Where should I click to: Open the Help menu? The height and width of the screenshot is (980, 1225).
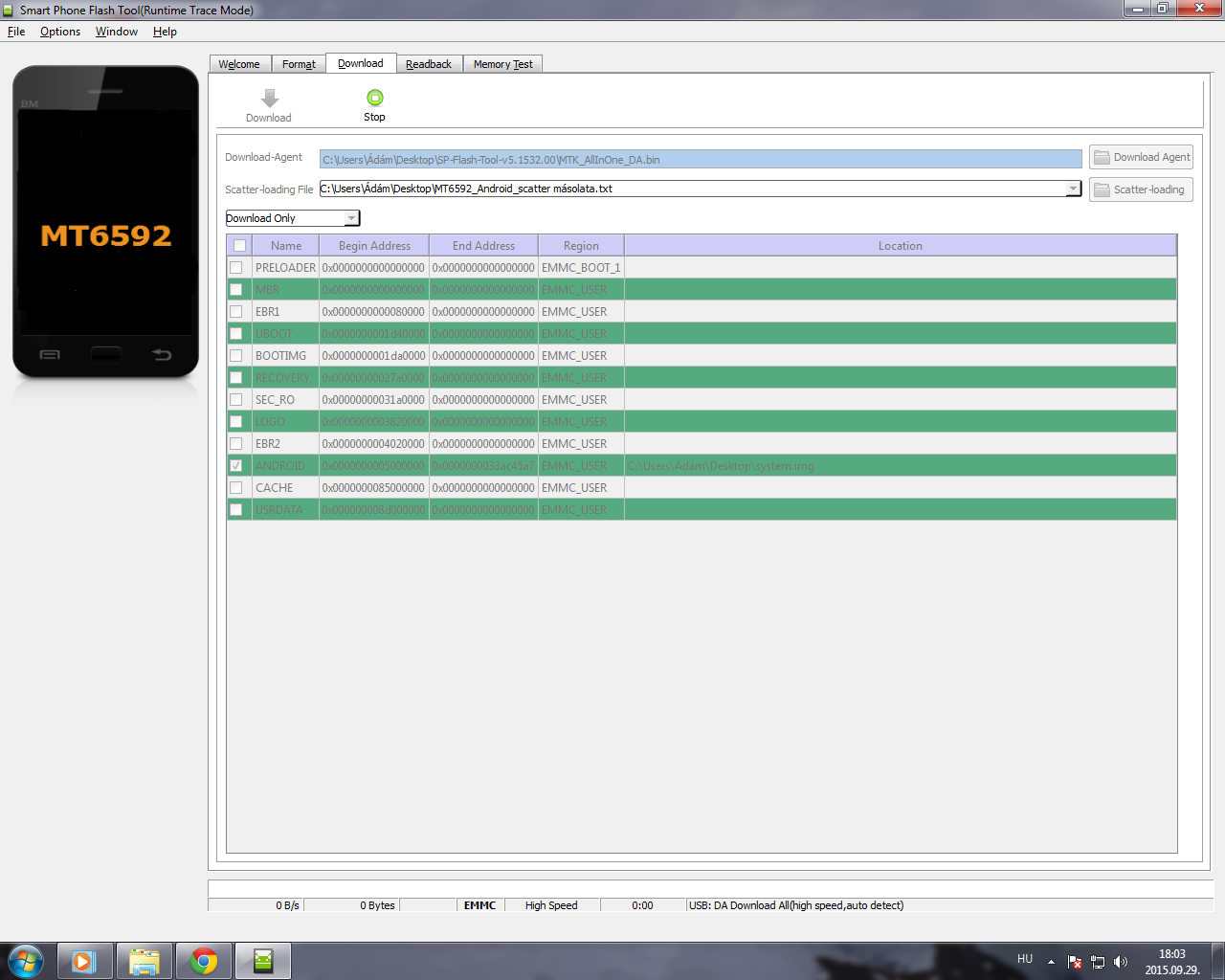click(x=165, y=32)
